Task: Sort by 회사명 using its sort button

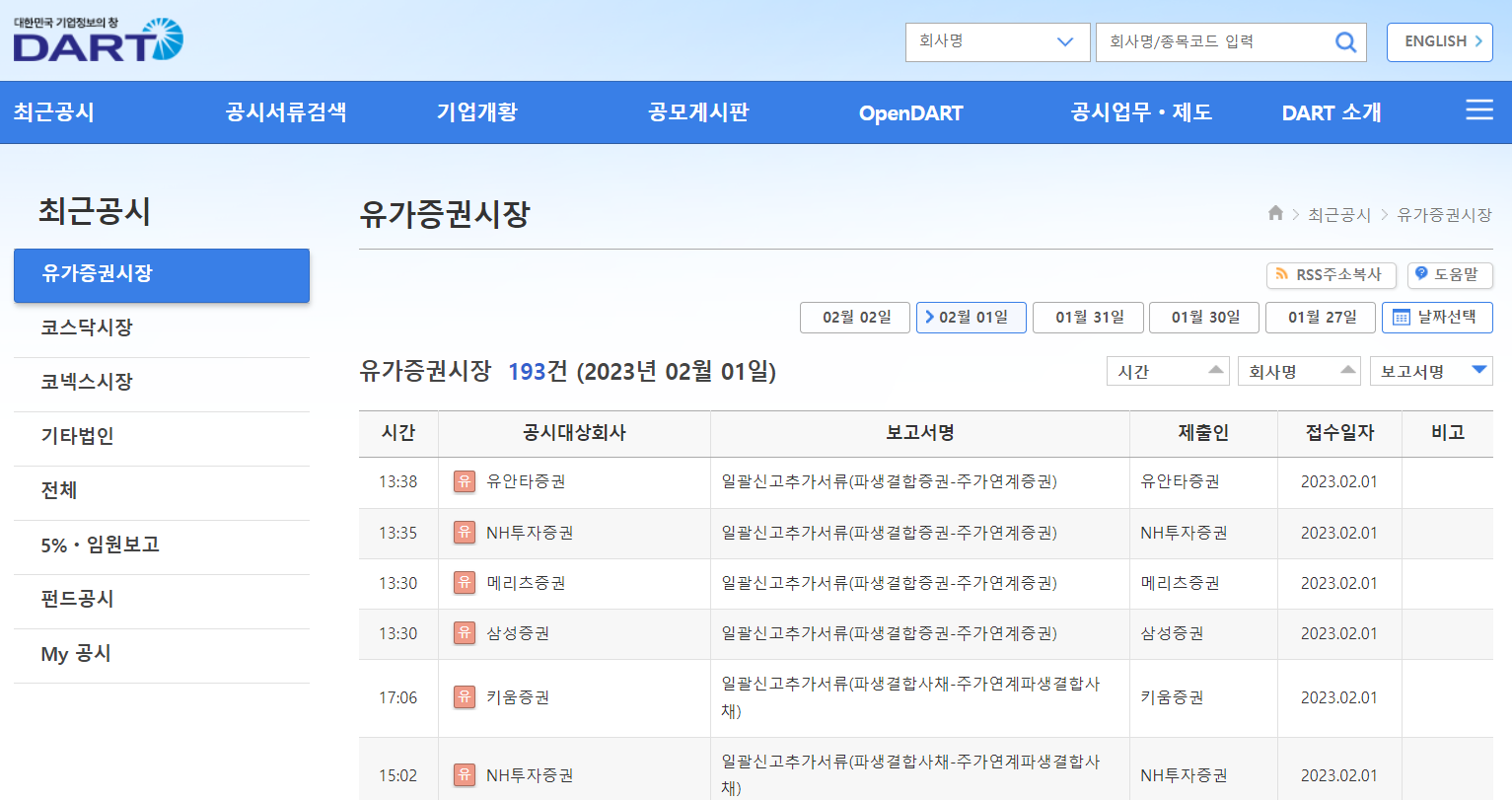Action: tap(1299, 371)
